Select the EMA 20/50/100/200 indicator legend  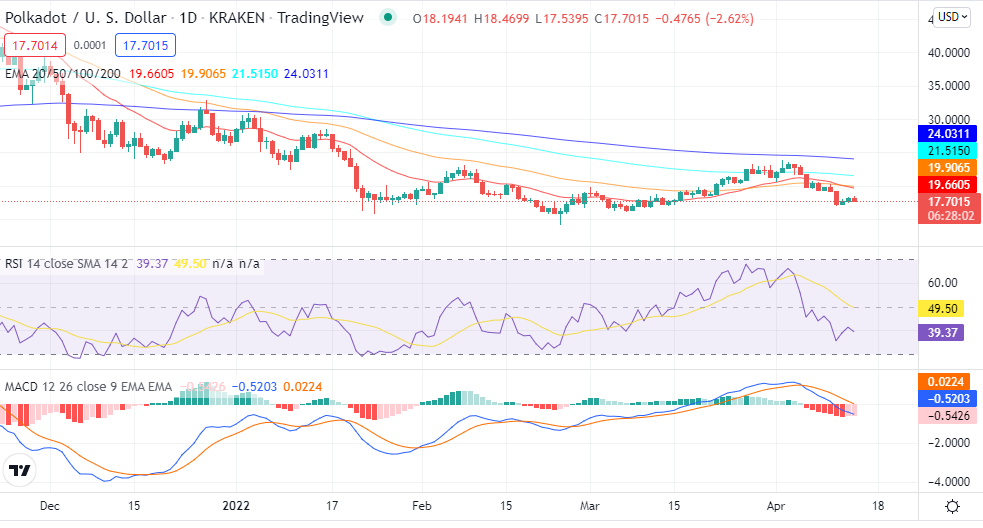coord(63,73)
